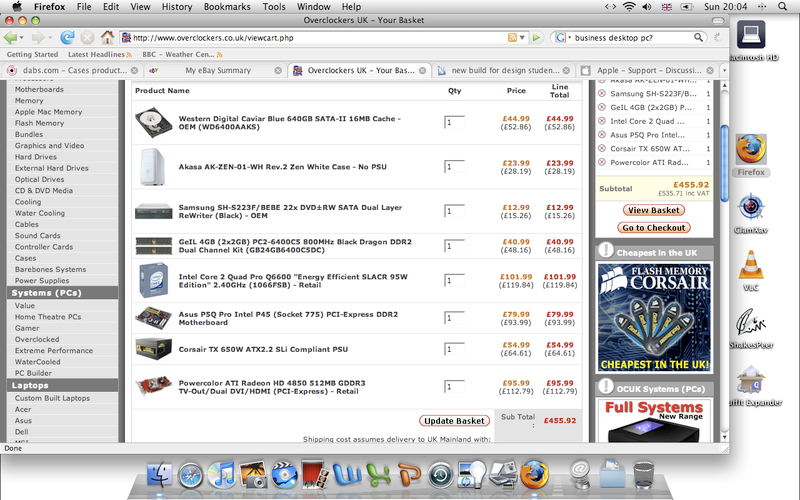Select the Firefox disk icon on desktop
The height and width of the screenshot is (500, 800).
coord(751,149)
